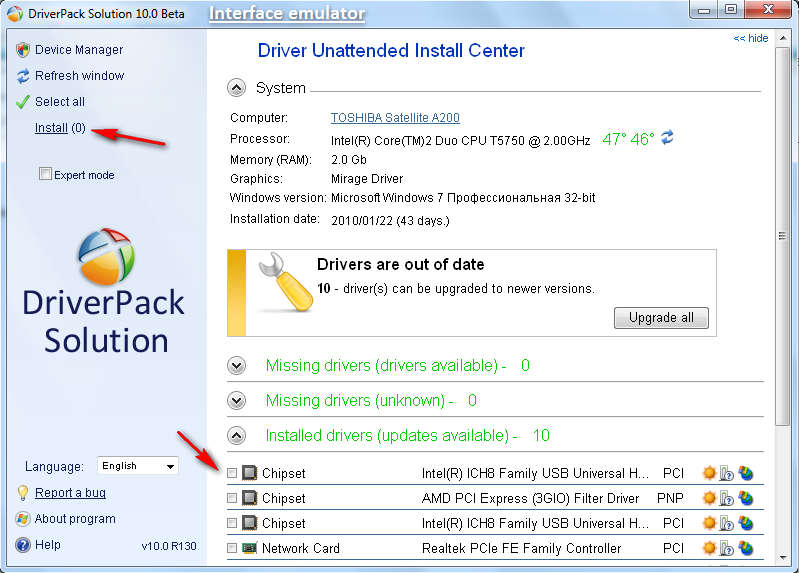Refresh CPU temperature with the blue arrows icon
Viewport: 799px width, 573px height.
(667, 138)
